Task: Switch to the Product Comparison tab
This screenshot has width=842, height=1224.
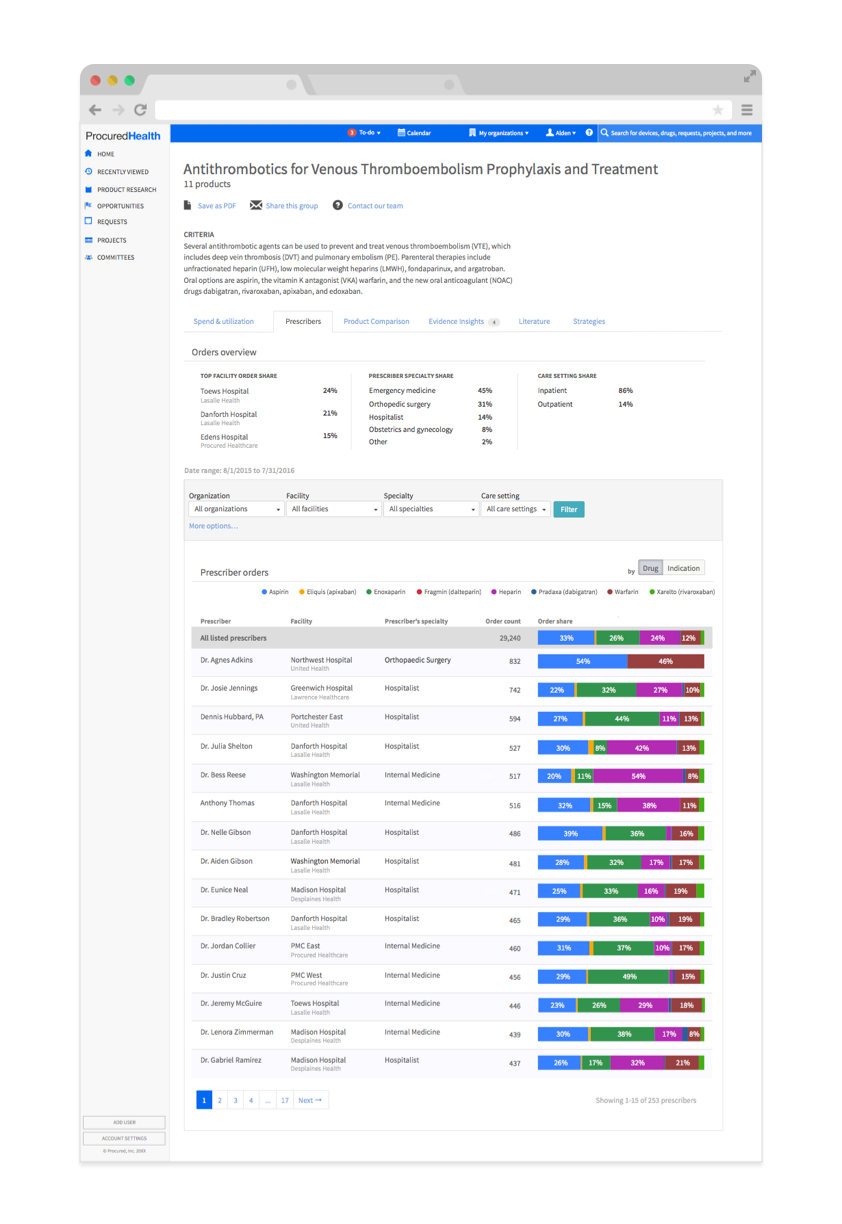Action: (x=376, y=322)
